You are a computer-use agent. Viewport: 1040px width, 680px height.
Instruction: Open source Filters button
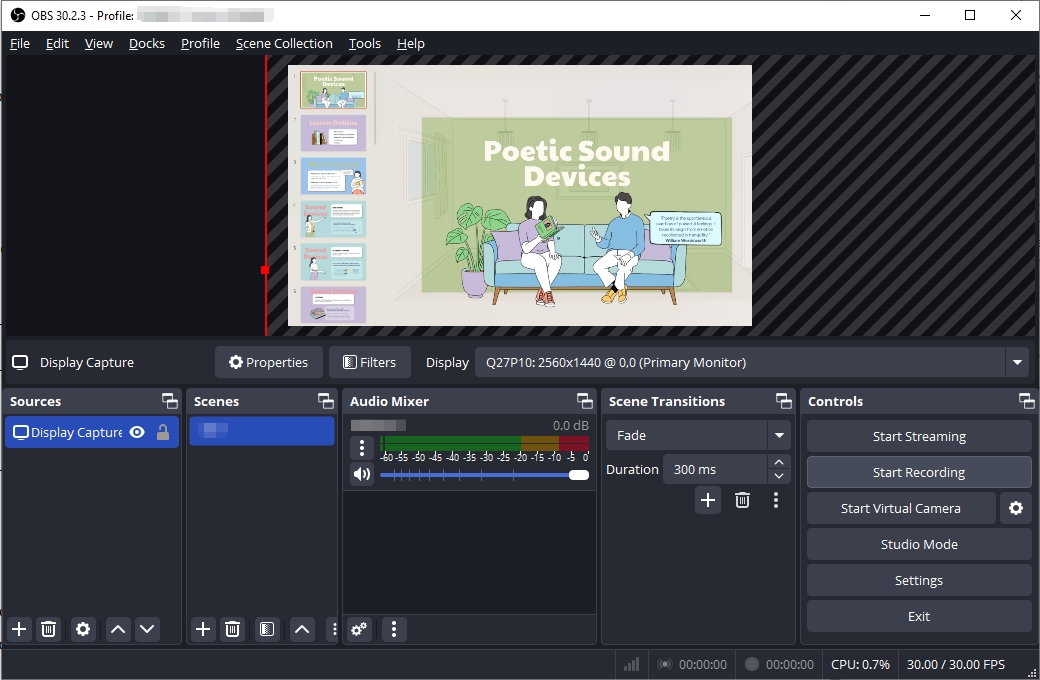(x=369, y=362)
